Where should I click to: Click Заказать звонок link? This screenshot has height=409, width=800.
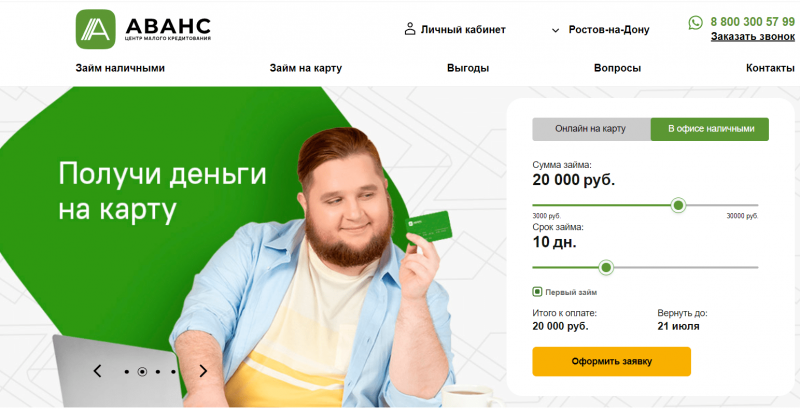[x=753, y=37]
